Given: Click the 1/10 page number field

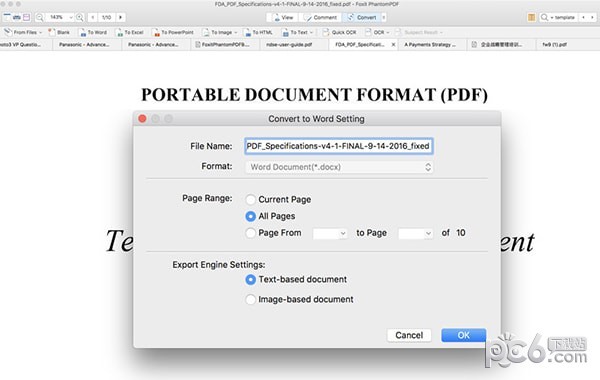Looking at the screenshot, I should point(107,17).
